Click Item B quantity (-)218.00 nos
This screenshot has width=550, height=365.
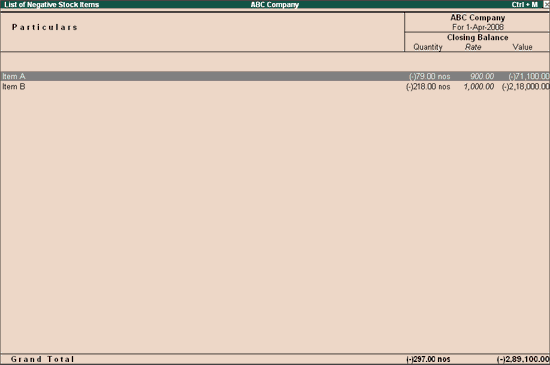[428, 87]
